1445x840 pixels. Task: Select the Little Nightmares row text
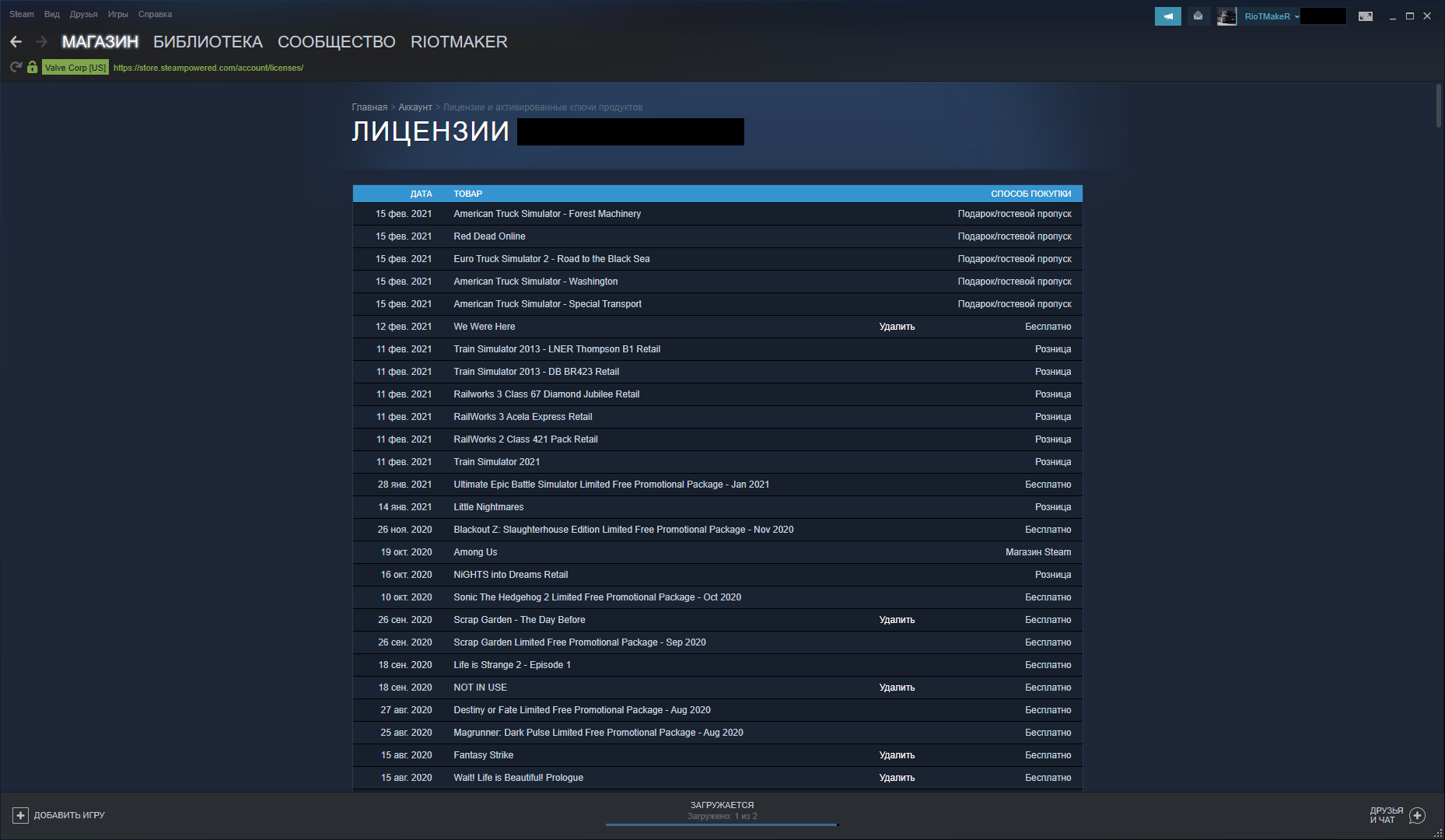[x=488, y=507]
